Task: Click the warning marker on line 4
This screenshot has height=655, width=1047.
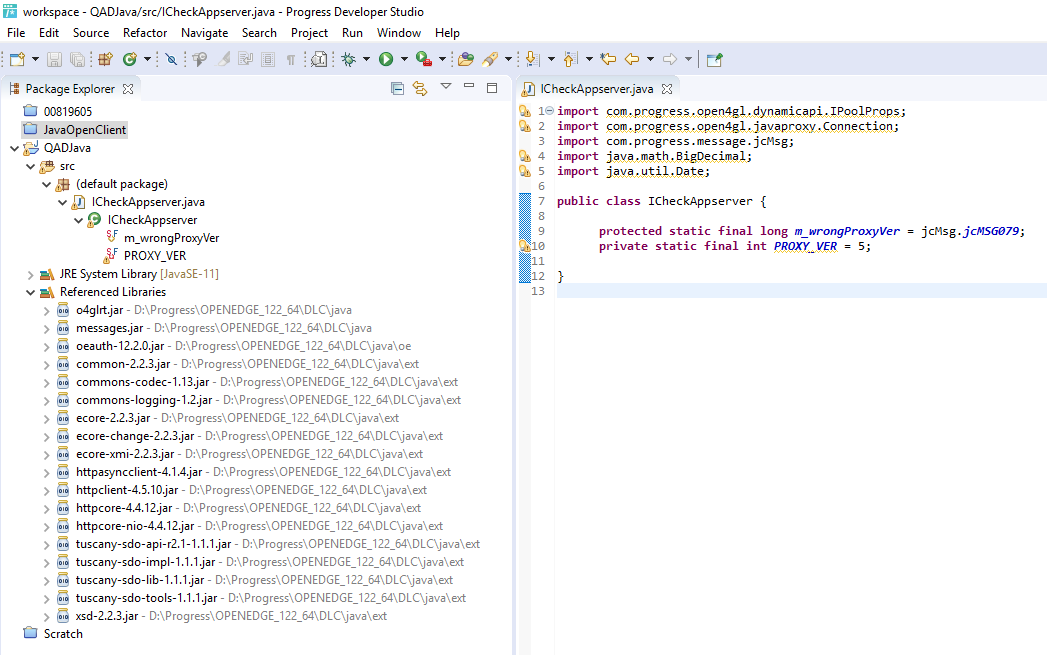Action: coord(525,156)
